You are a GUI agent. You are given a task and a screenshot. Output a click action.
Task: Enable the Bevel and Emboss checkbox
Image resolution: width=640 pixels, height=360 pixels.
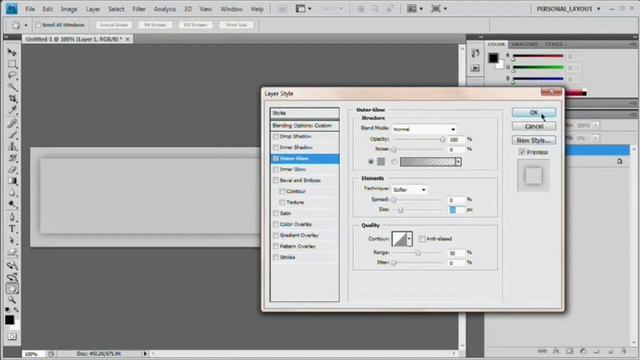click(276, 180)
